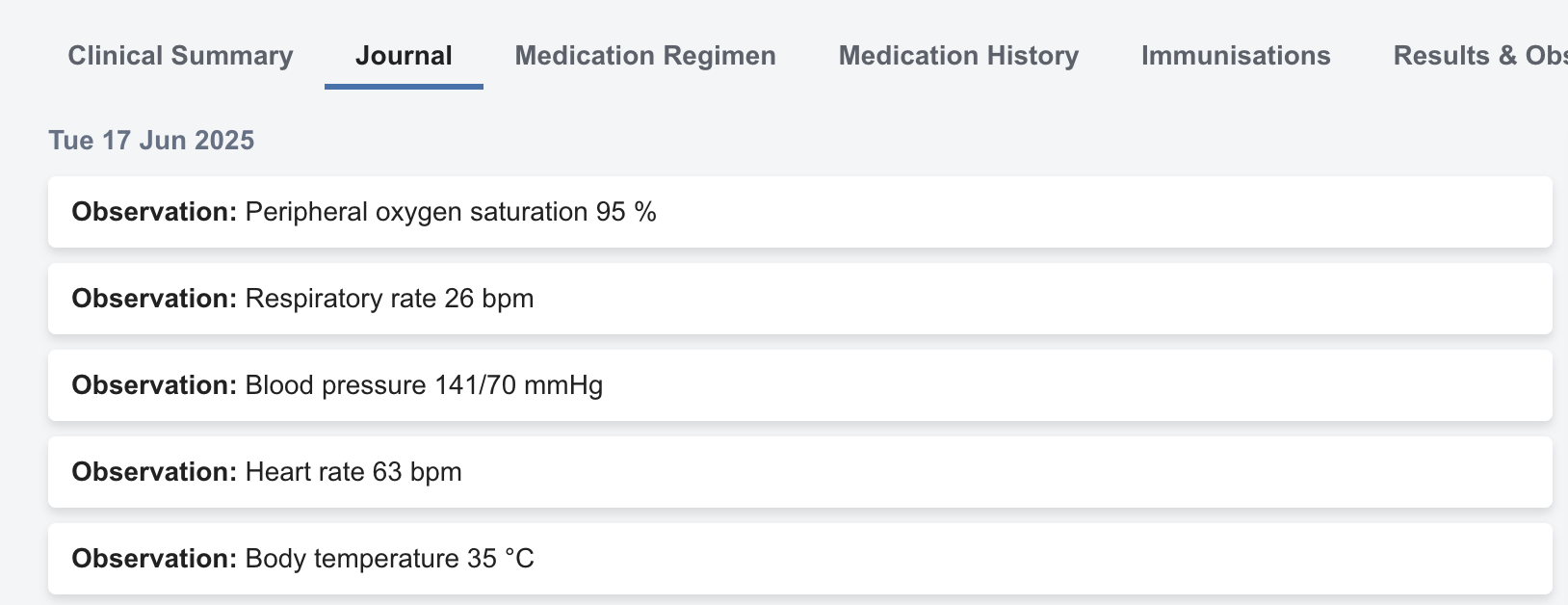Viewport: 1568px width, 605px height.
Task: Go to the Medication History tab
Action: pyautogui.click(x=958, y=56)
